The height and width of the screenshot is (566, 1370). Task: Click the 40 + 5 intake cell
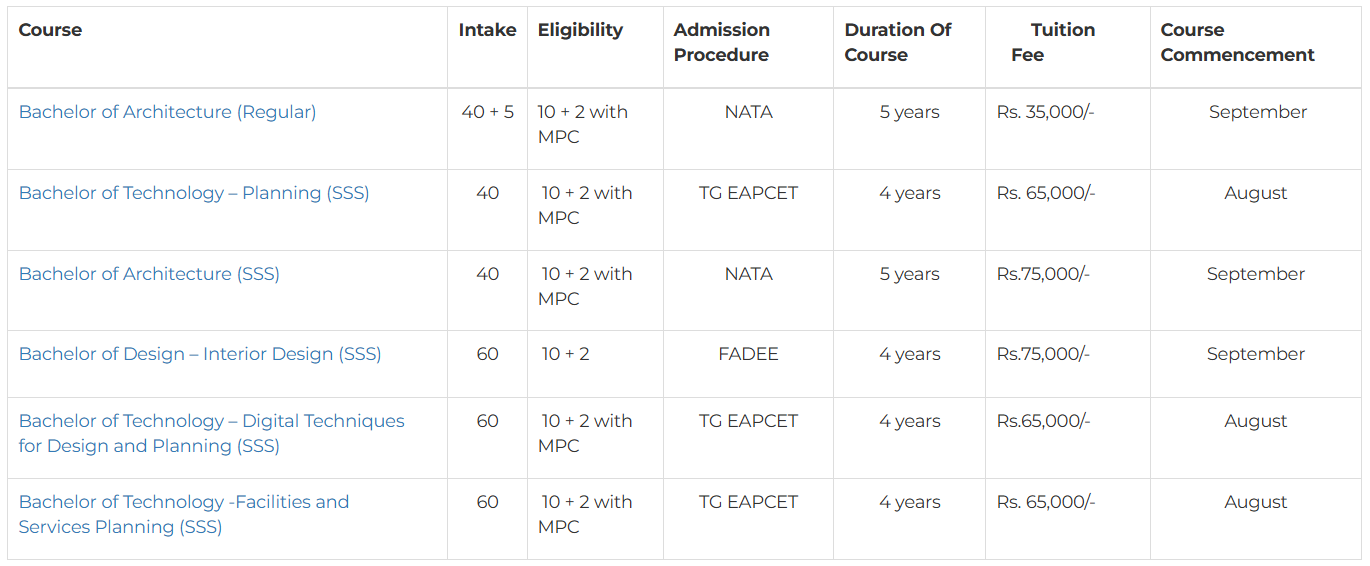(487, 112)
